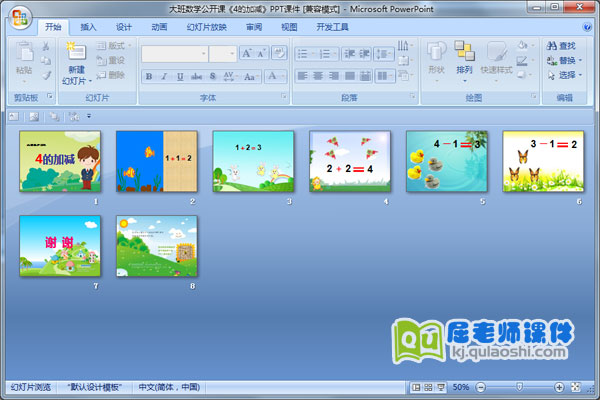The height and width of the screenshot is (400, 600).
Task: Open the 动画 (Animations) tab
Action: pyautogui.click(x=159, y=27)
